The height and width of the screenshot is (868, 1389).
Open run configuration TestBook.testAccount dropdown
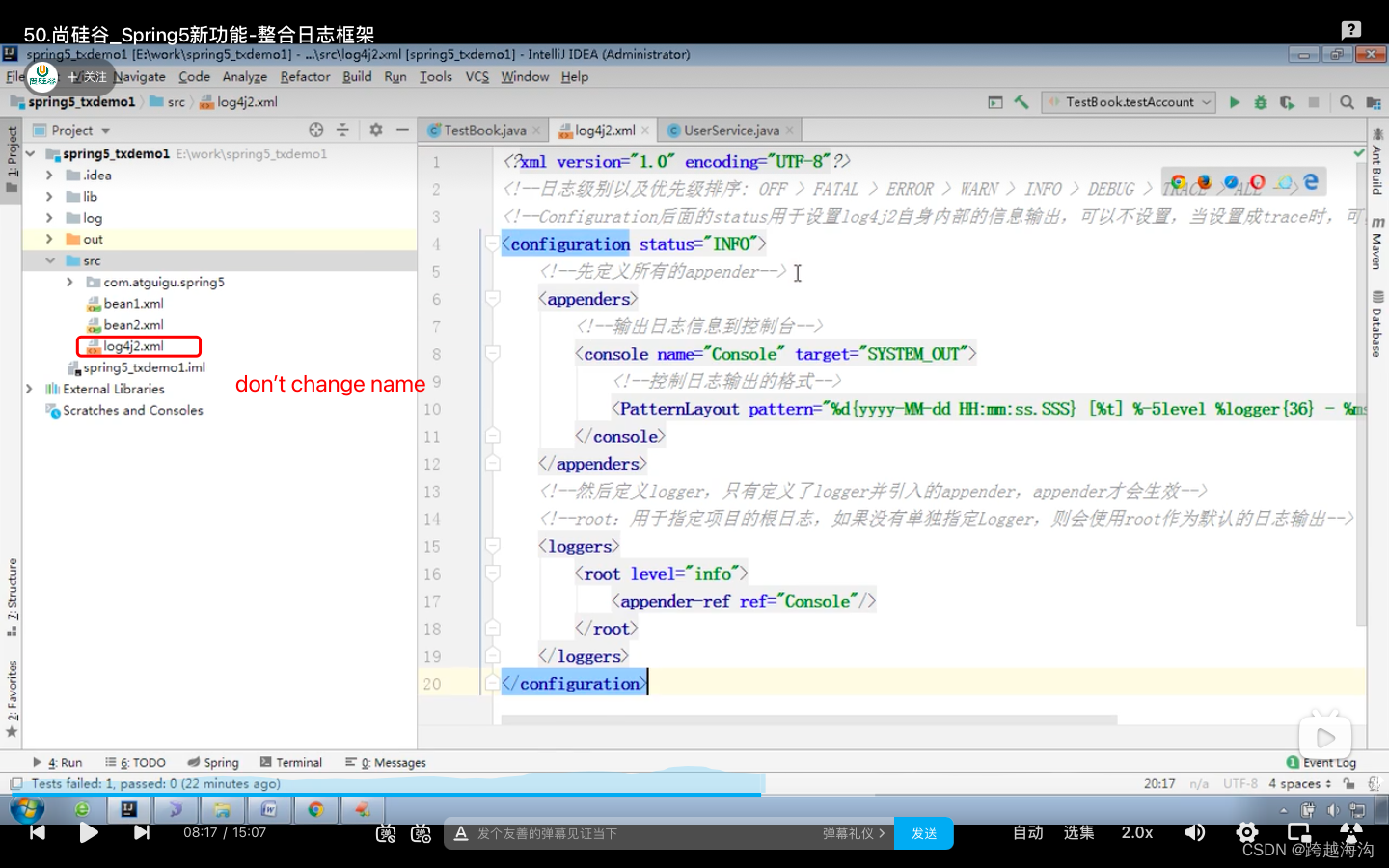pos(1129,102)
